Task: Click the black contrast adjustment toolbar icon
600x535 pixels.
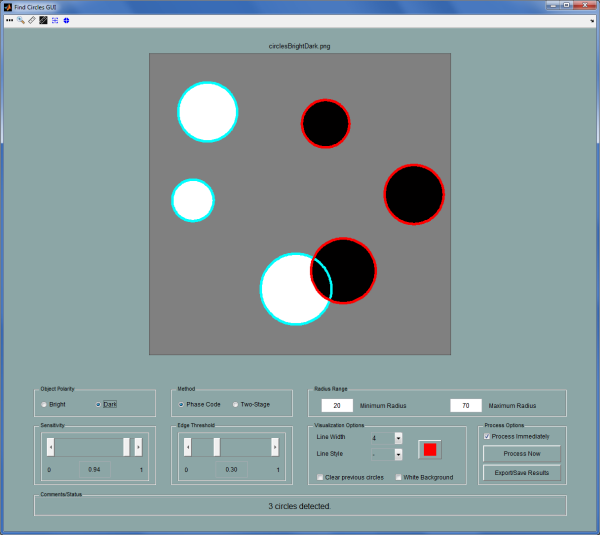Action: click(x=43, y=20)
